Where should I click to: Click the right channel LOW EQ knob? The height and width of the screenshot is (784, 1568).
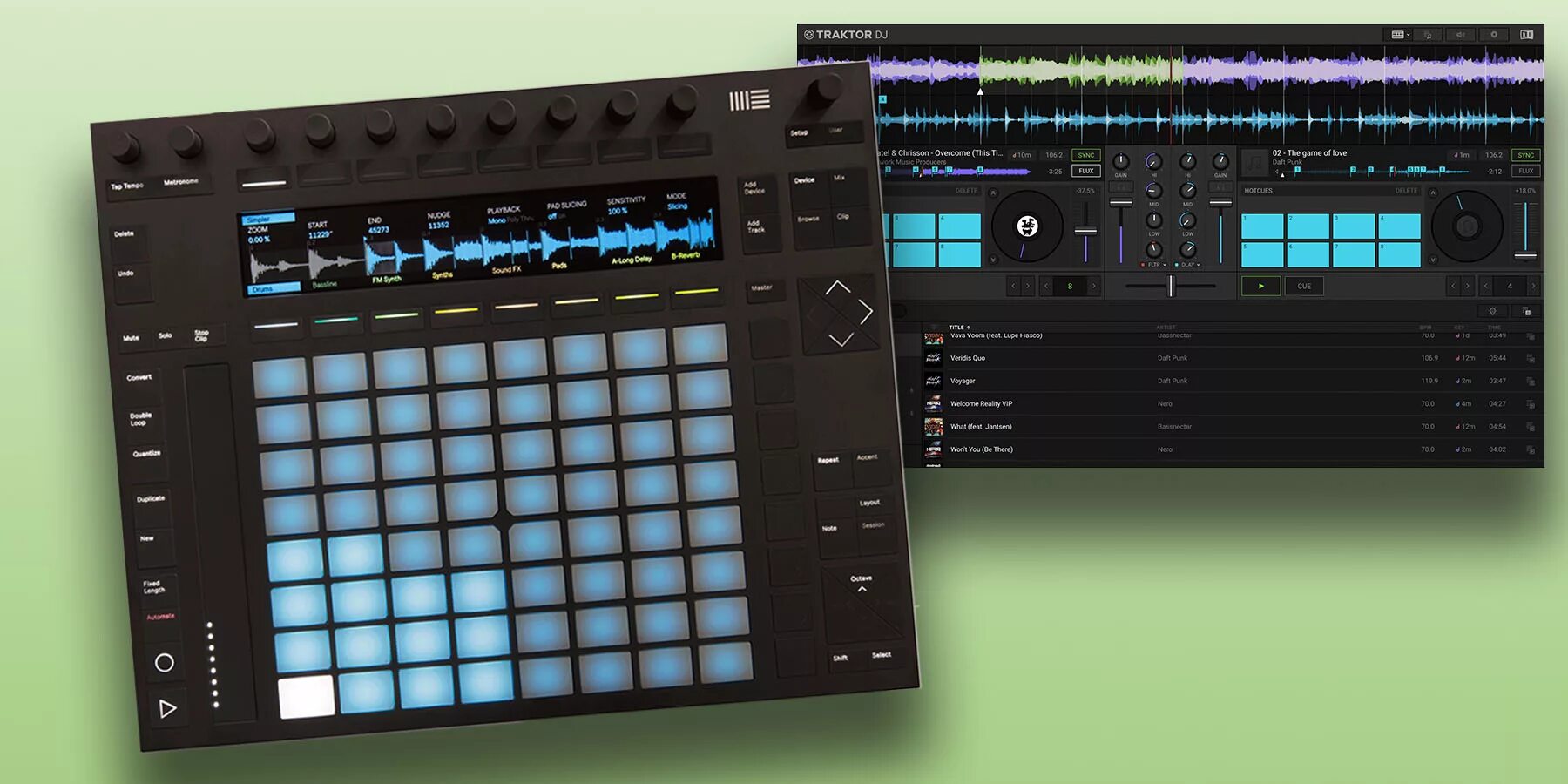click(1187, 220)
